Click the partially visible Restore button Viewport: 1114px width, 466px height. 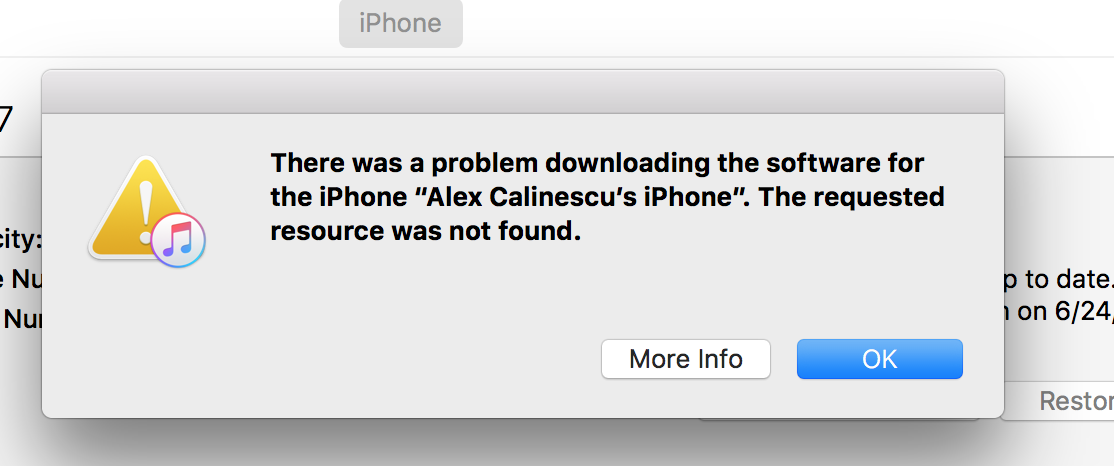(1076, 401)
